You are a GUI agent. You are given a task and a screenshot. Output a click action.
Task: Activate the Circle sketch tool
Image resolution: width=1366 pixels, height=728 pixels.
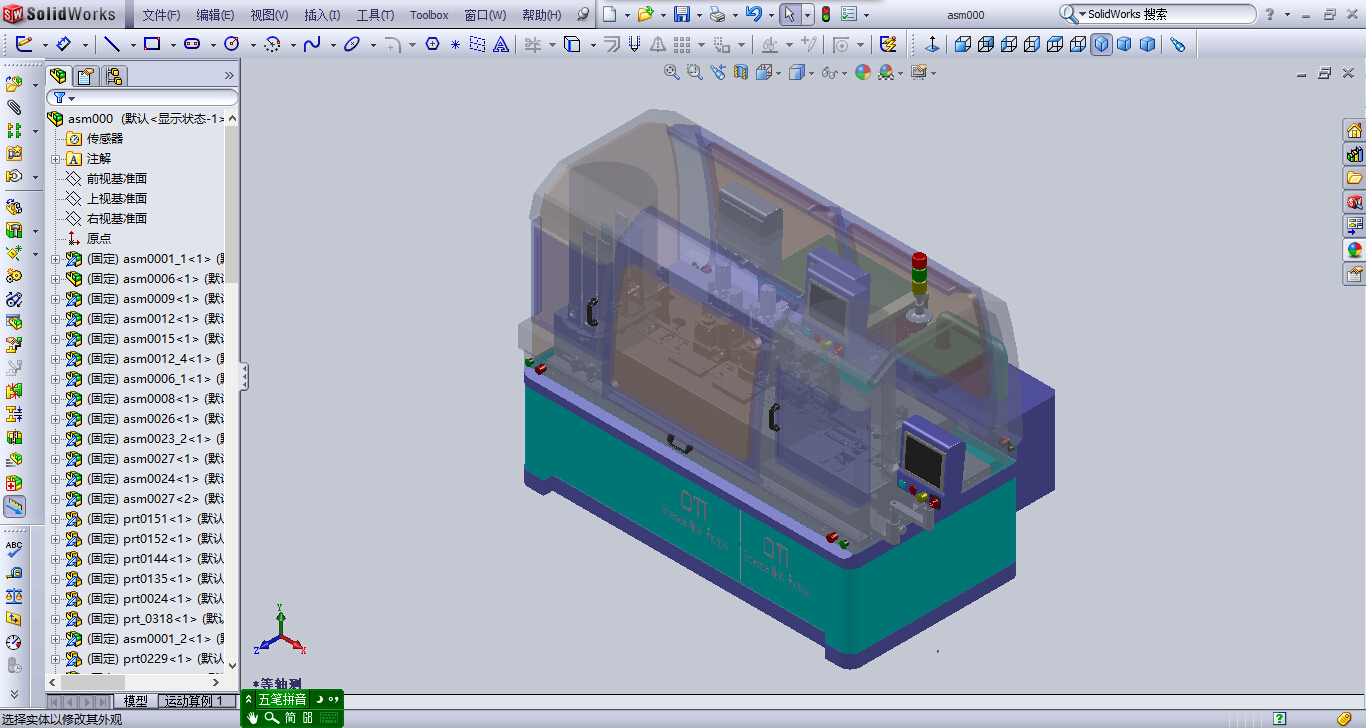click(x=232, y=44)
